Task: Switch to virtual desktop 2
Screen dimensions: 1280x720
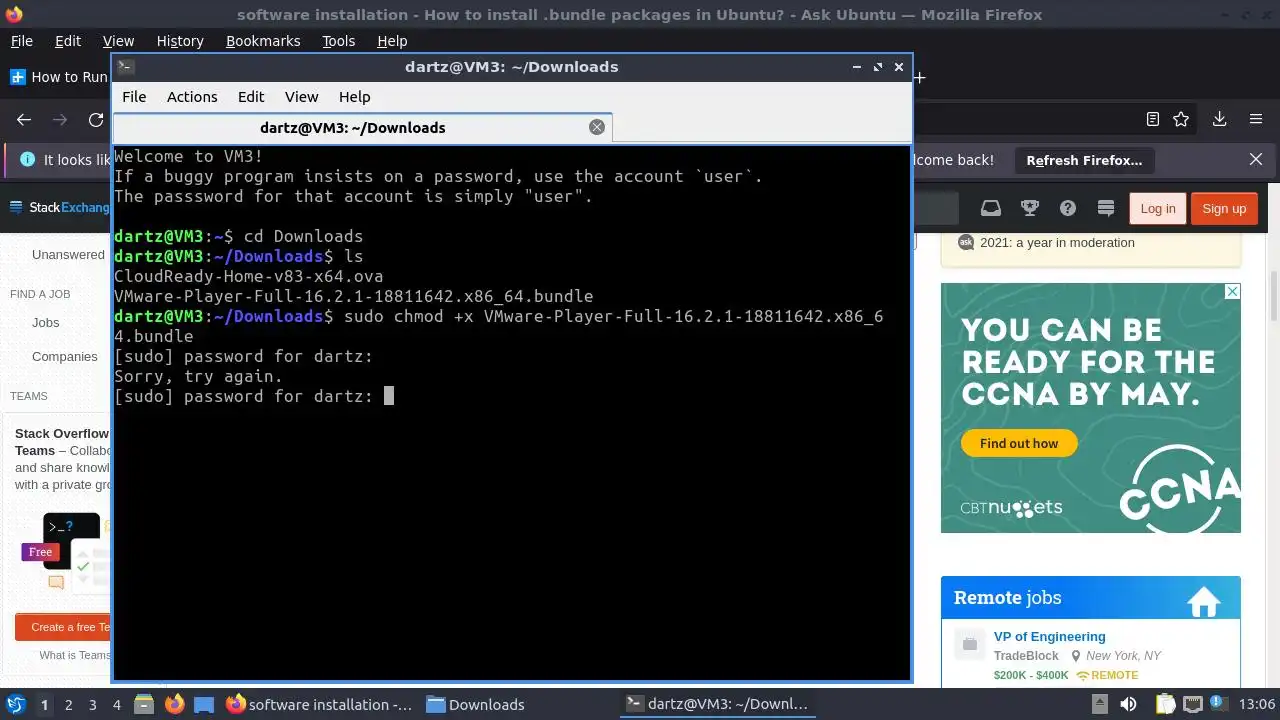Action: coord(68,704)
